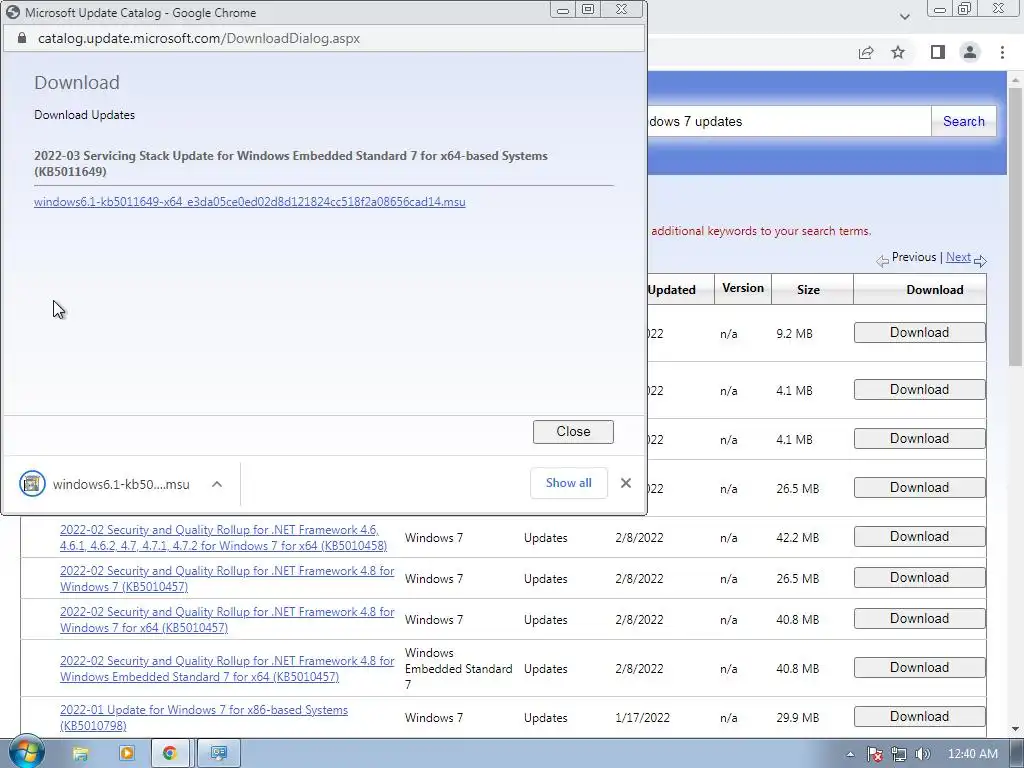Open the tab search chevron in Chrome

pyautogui.click(x=904, y=16)
